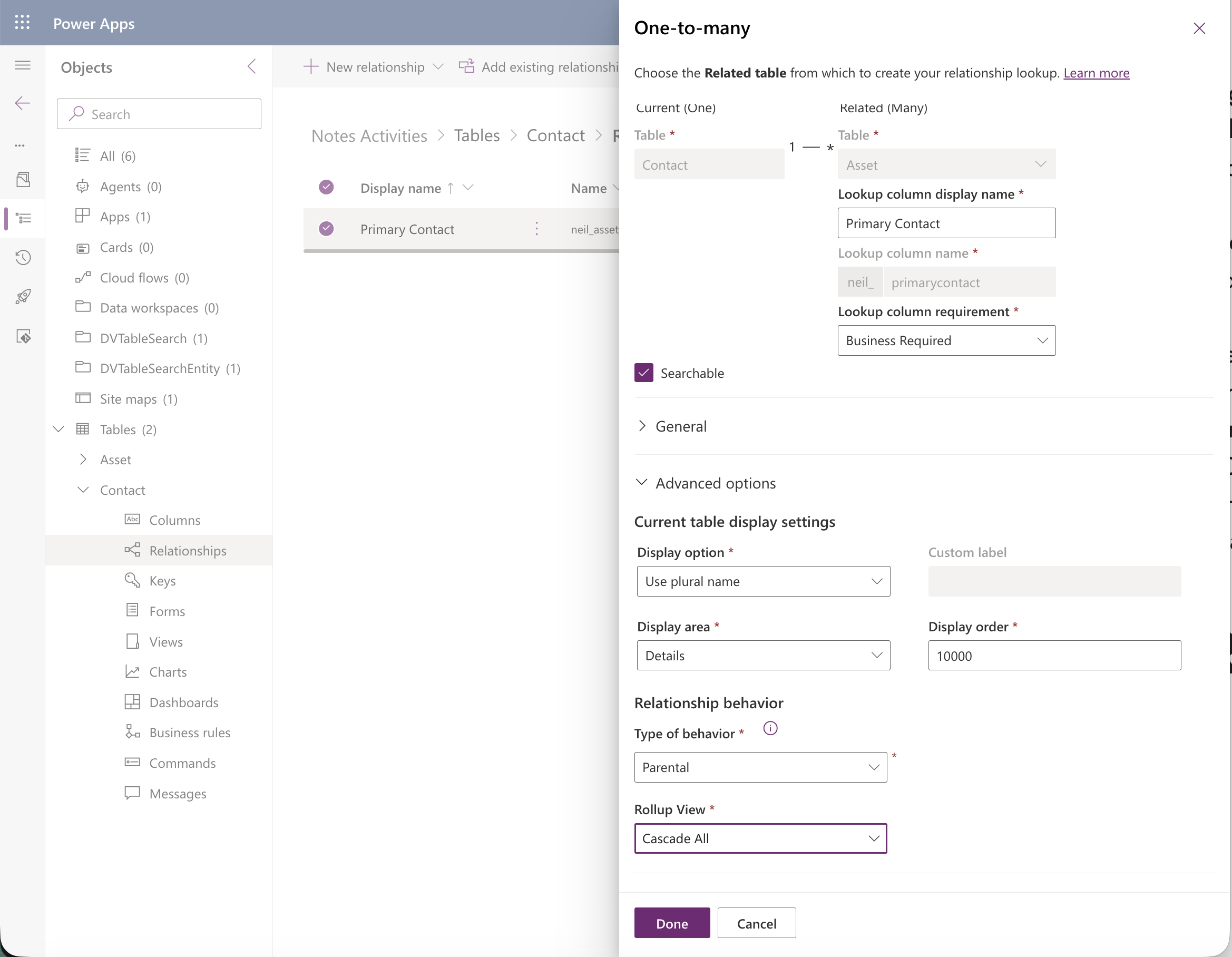Toggle select-all rows circle in header

(326, 187)
